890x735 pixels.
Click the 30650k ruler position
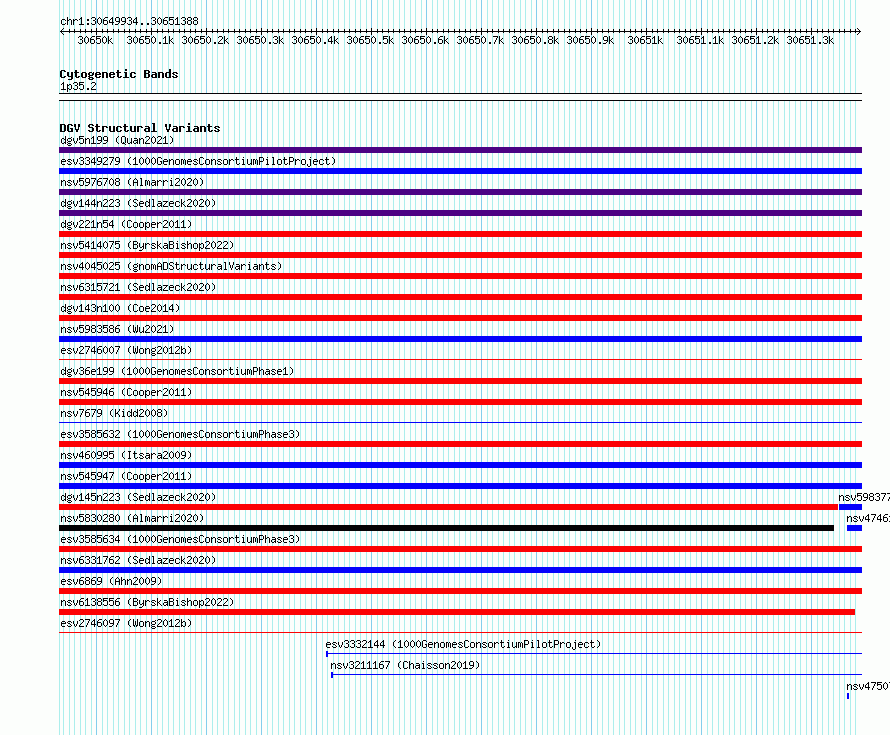(x=95, y=40)
